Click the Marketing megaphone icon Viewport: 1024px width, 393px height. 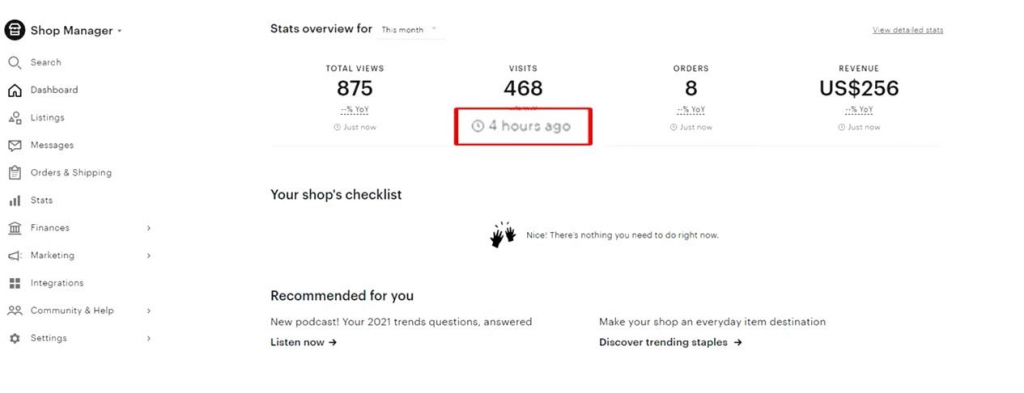pos(14,256)
